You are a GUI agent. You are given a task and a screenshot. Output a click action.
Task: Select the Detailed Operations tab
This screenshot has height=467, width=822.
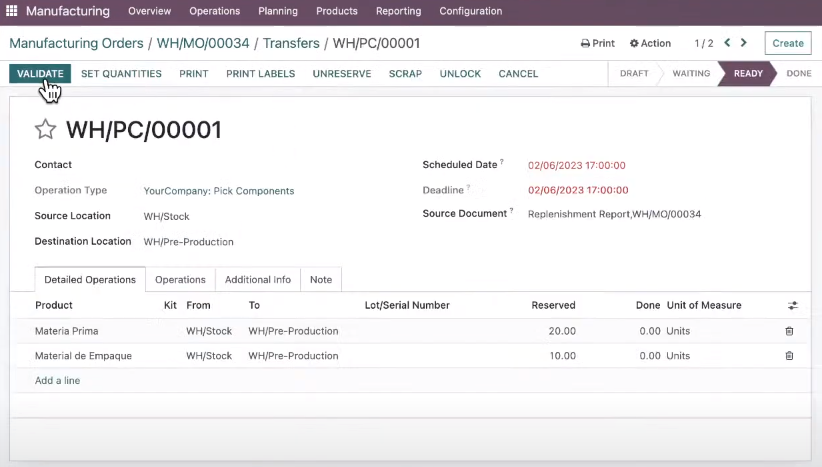coord(90,280)
